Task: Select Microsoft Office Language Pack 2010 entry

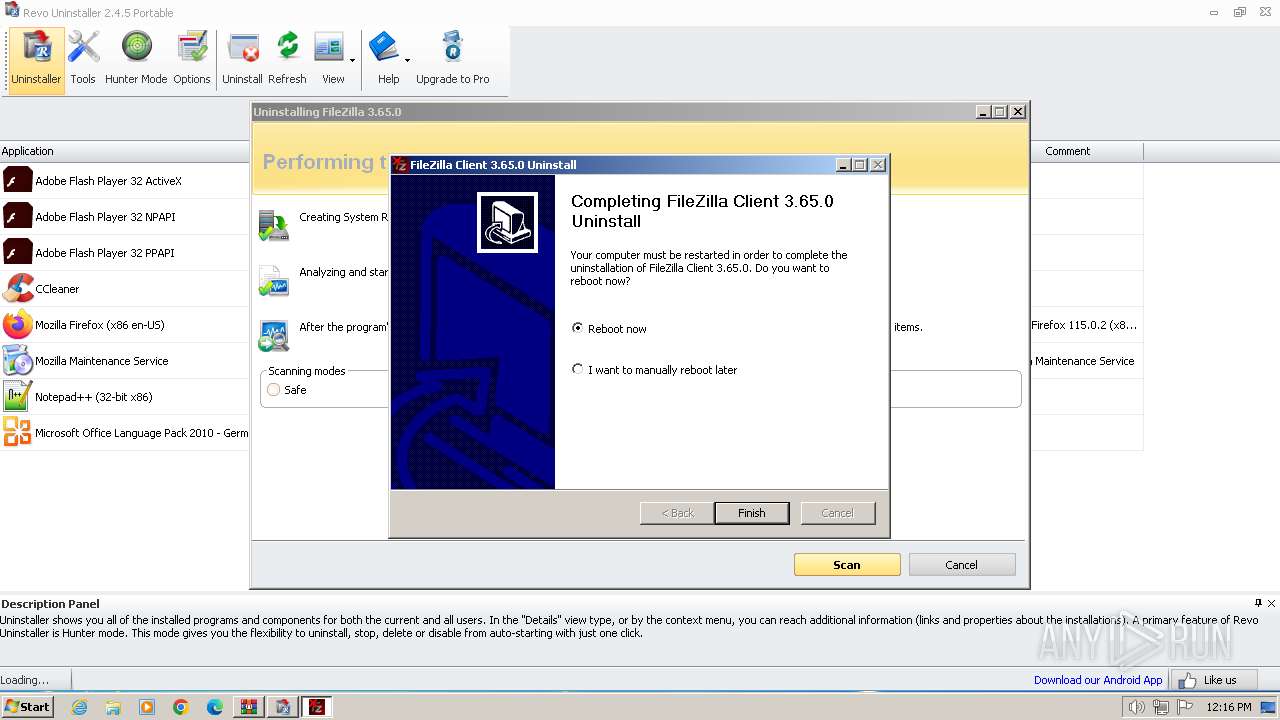Action: tap(125, 433)
